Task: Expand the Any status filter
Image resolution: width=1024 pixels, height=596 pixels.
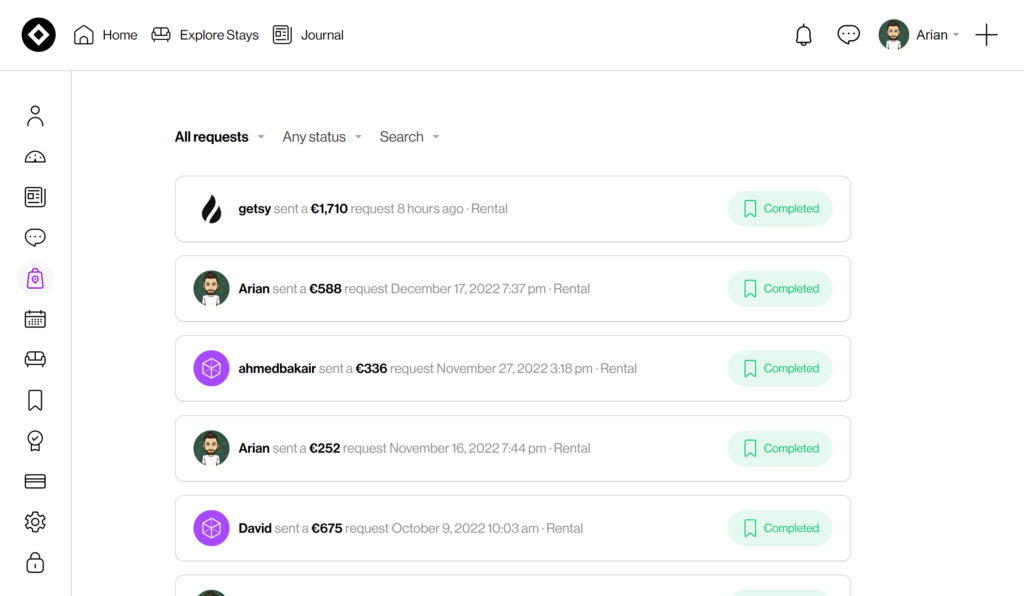Action: [321, 137]
